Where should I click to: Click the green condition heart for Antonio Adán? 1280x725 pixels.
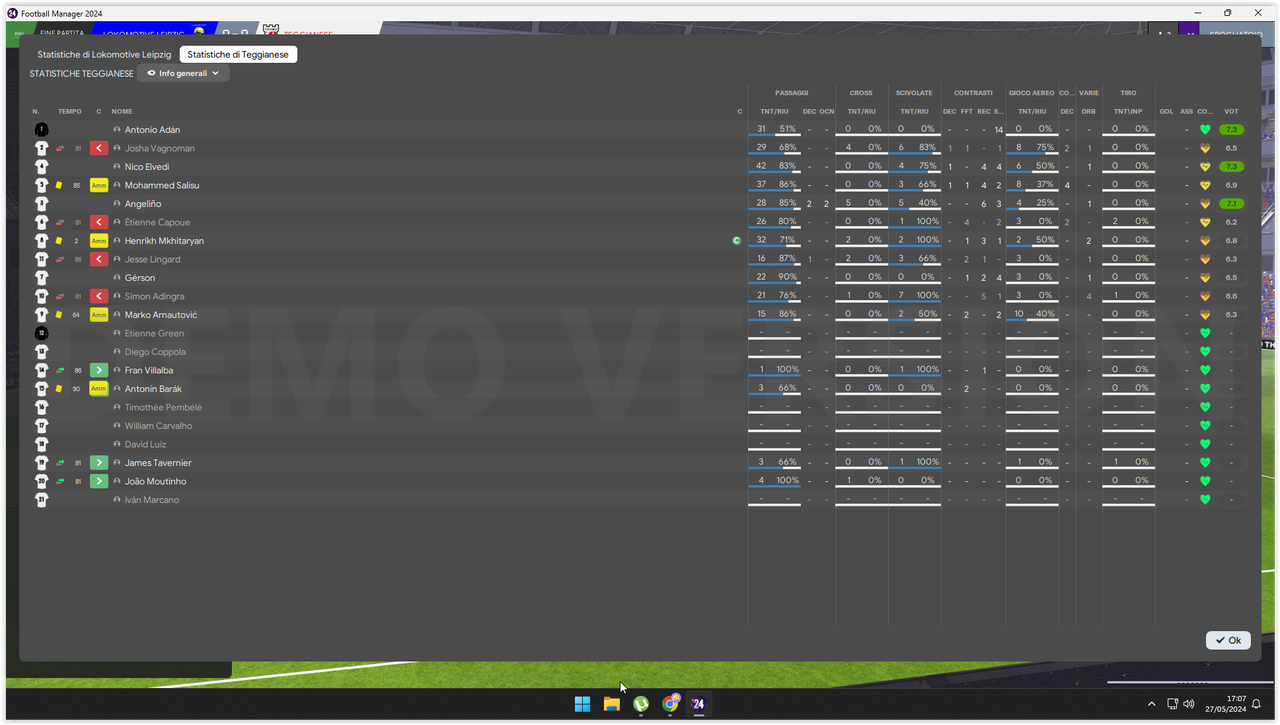click(x=1205, y=130)
